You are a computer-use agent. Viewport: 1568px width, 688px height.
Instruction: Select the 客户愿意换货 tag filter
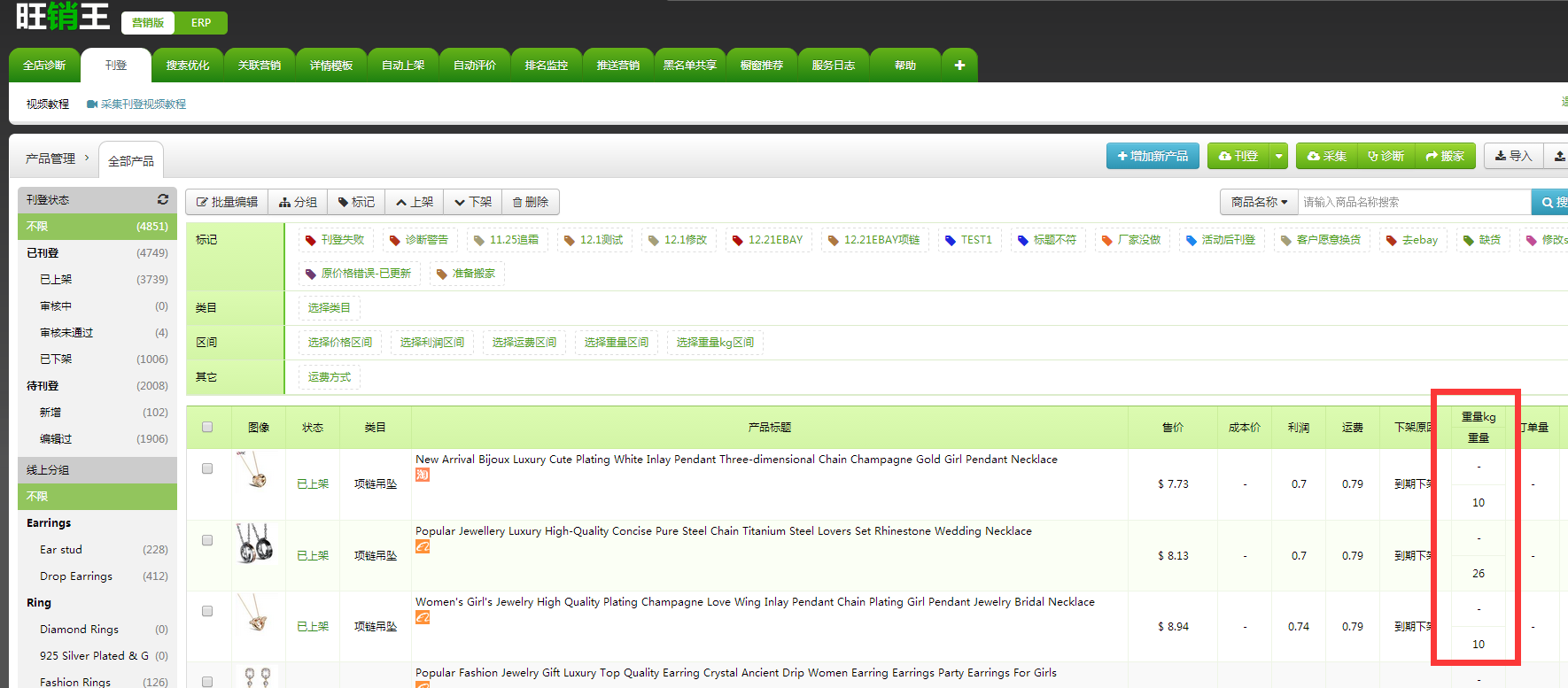tap(1322, 240)
